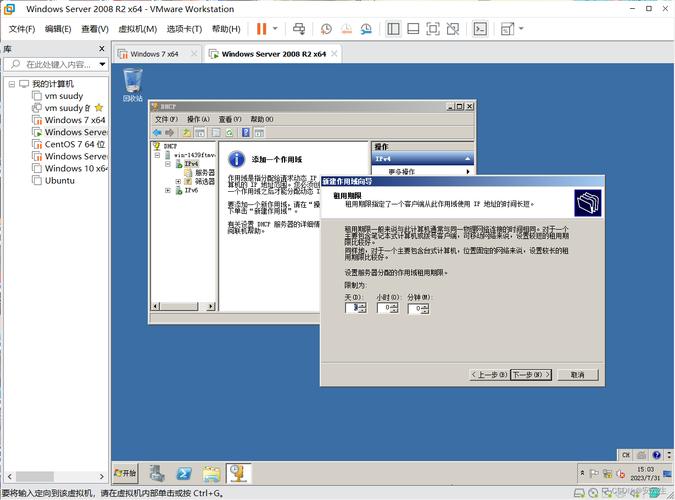The width and height of the screenshot is (675, 500).
Task: Select vm suudy in the library
Action: point(64,96)
